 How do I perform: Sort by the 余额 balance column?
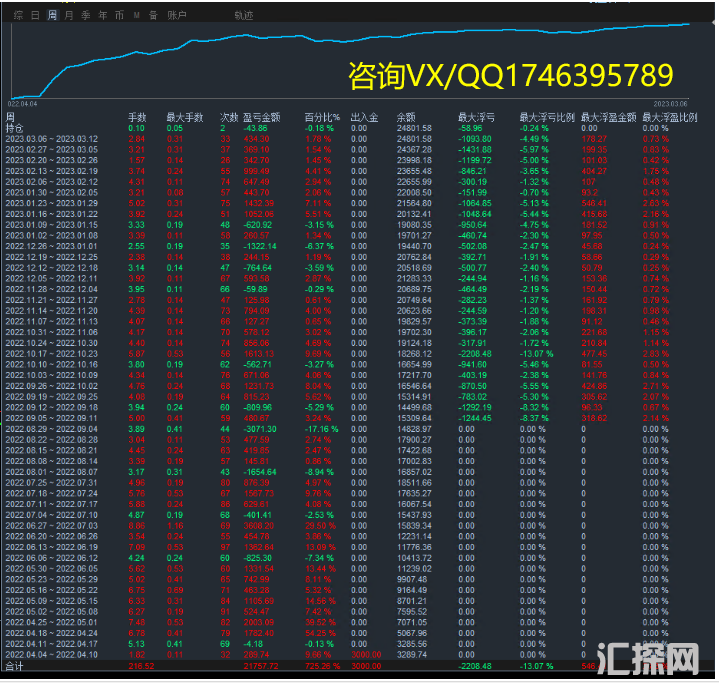click(x=406, y=118)
